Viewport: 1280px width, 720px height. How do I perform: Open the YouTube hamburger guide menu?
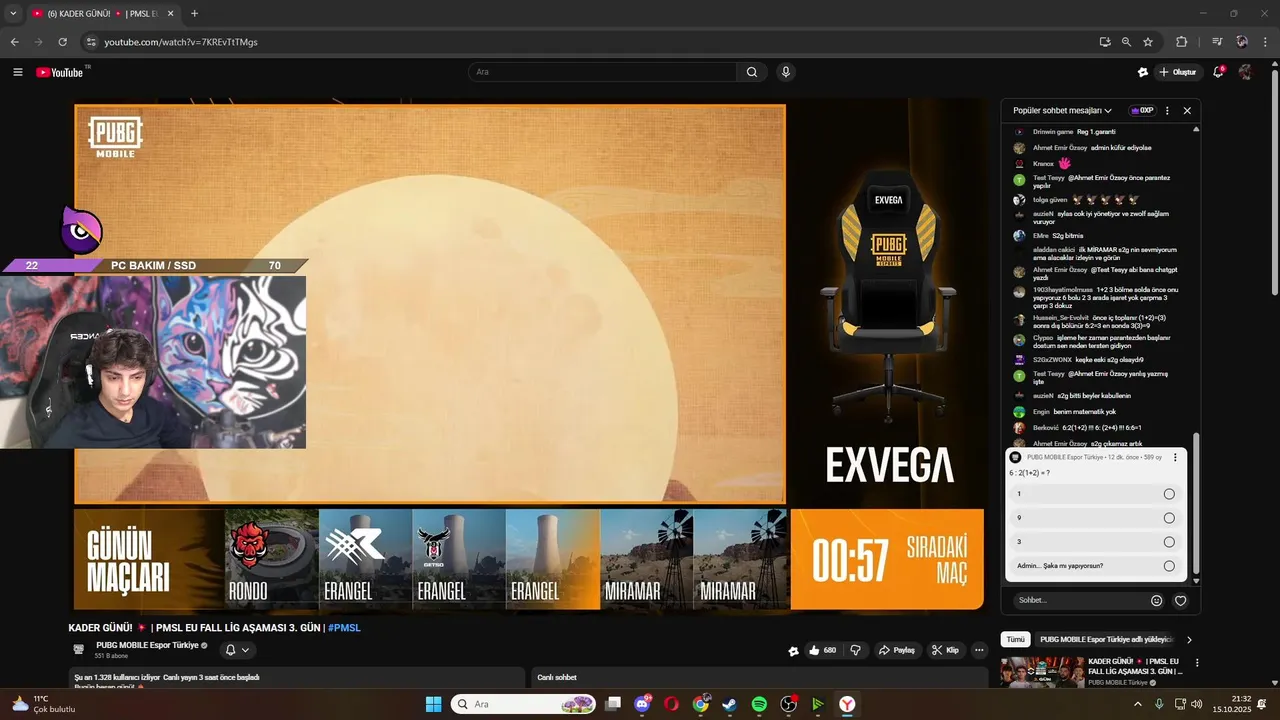tap(18, 72)
